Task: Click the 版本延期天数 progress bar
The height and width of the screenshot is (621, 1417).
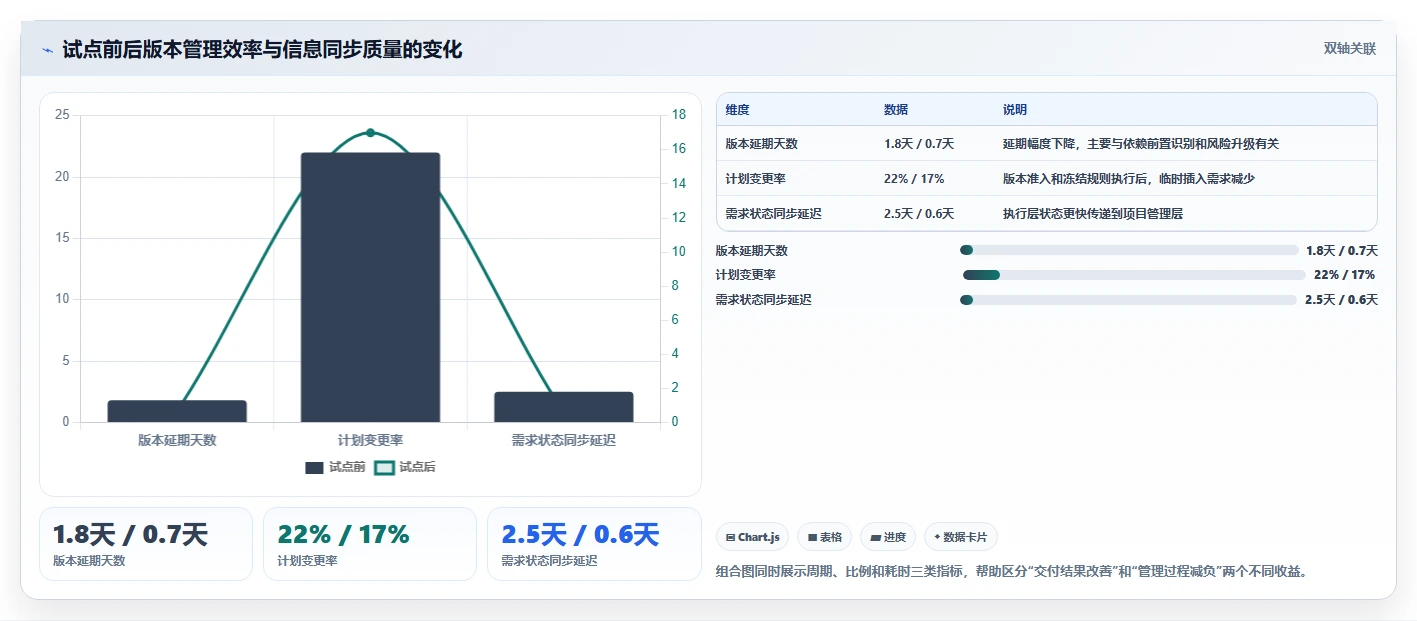Action: (1129, 250)
